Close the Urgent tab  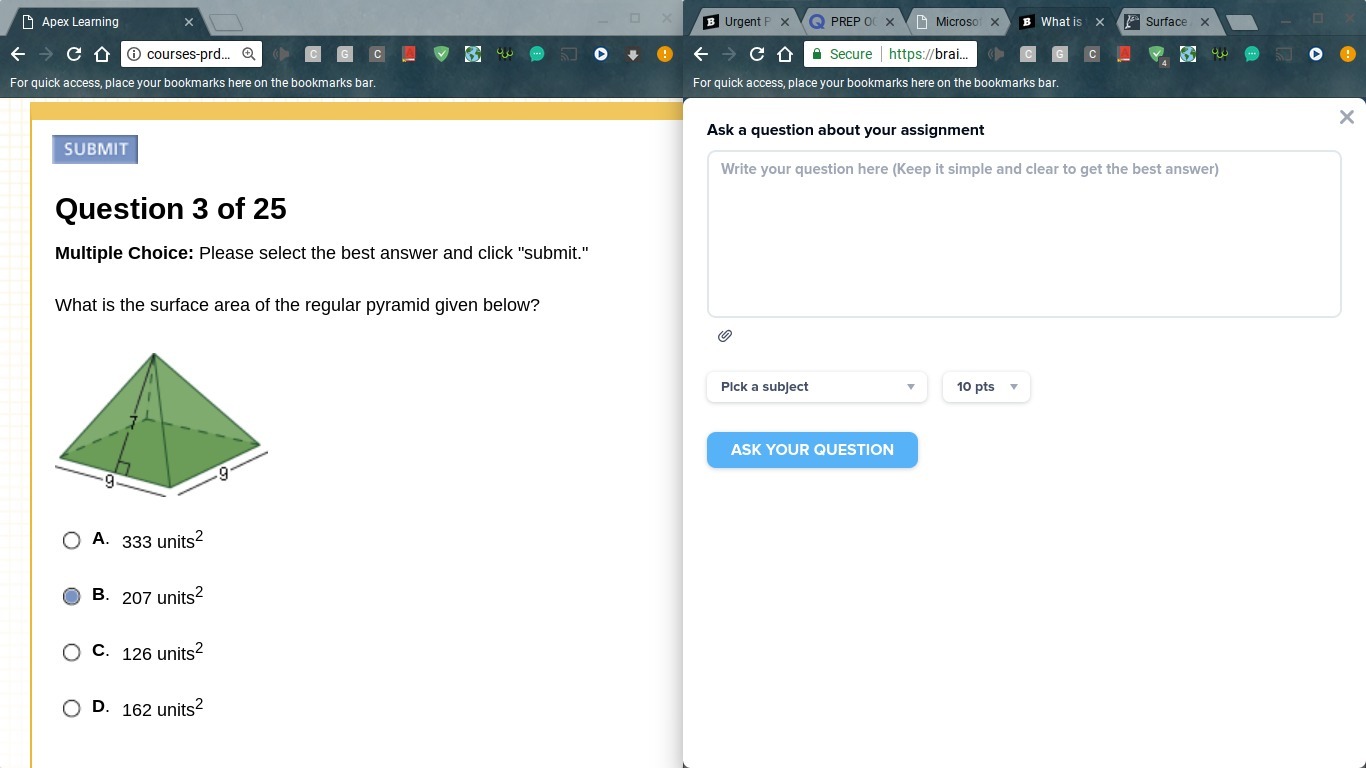coord(785,22)
